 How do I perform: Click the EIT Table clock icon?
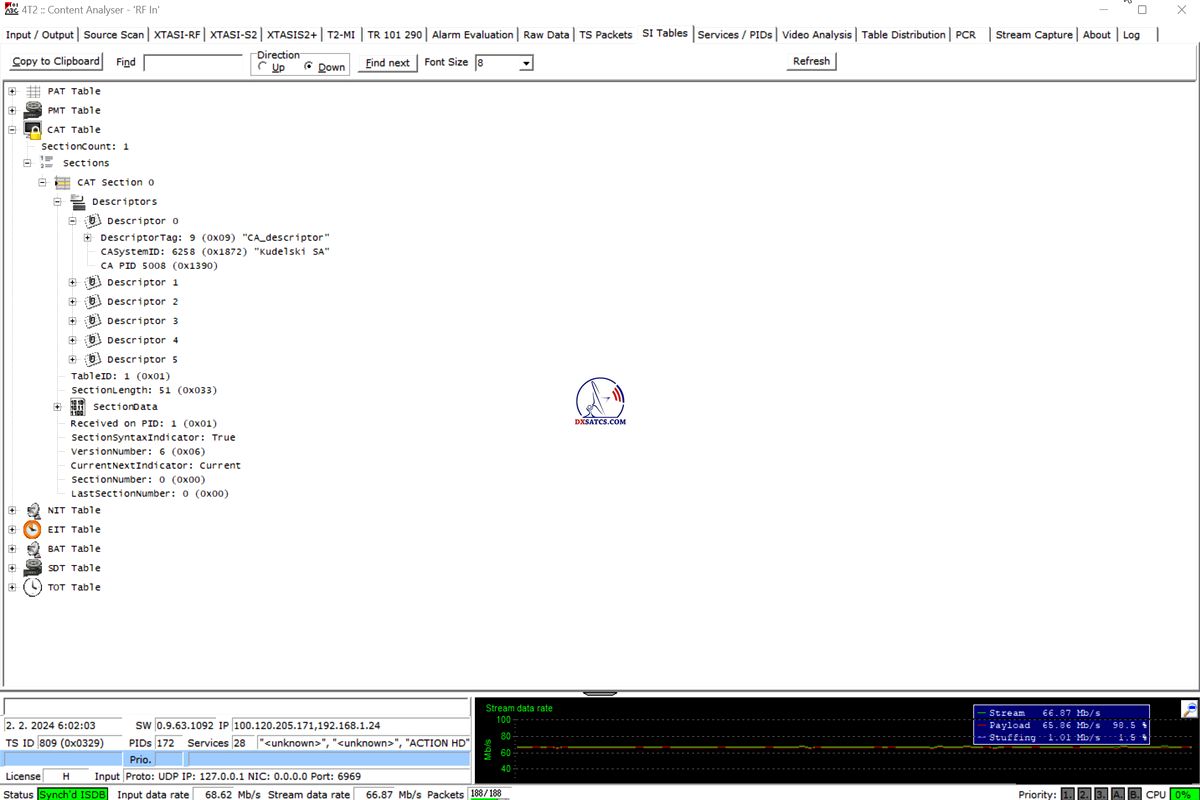32,530
